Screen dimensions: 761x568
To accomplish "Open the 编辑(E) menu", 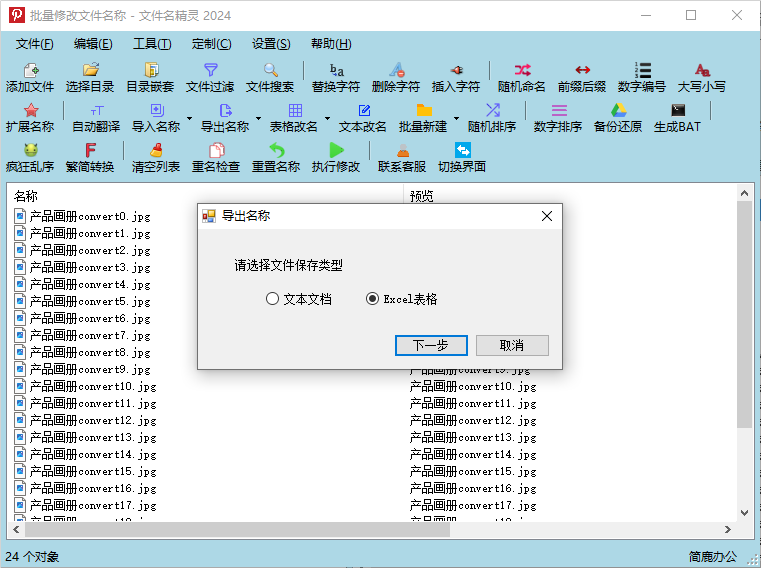I will (x=93, y=44).
